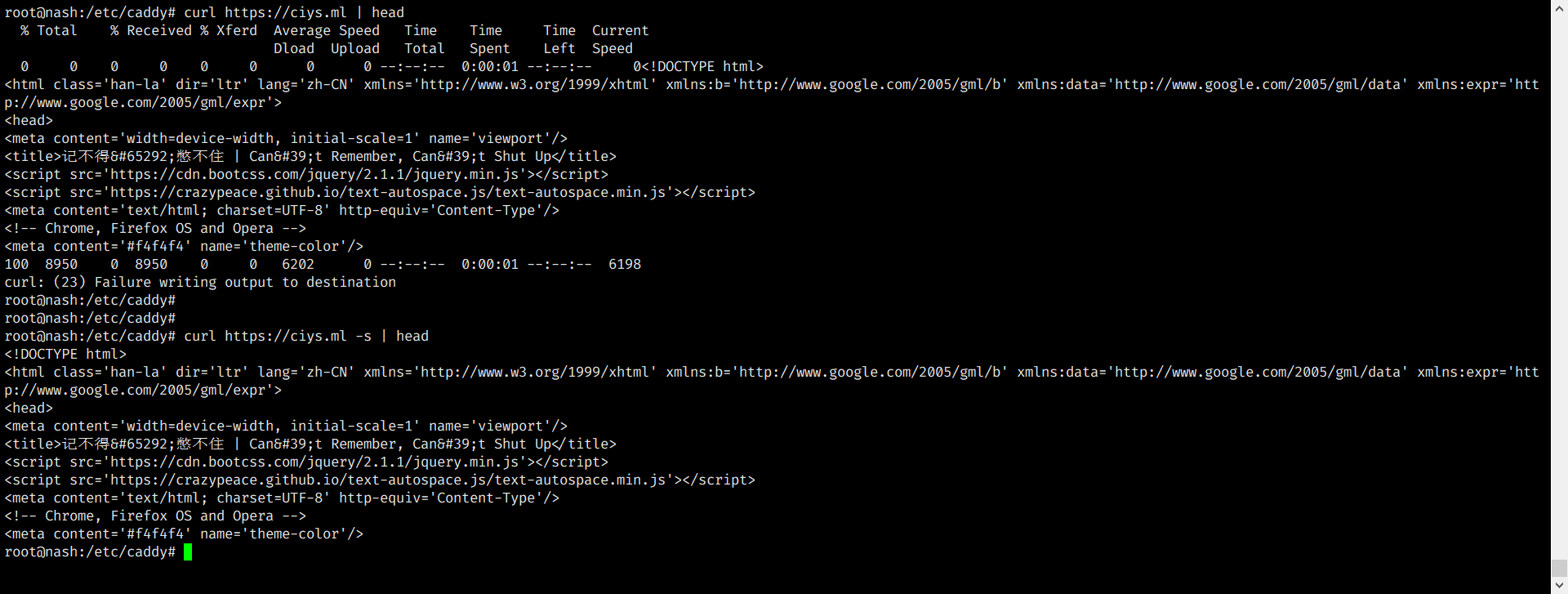This screenshot has height=594, width=1568.
Task: Click the 6198 current speed value
Action: point(625,264)
